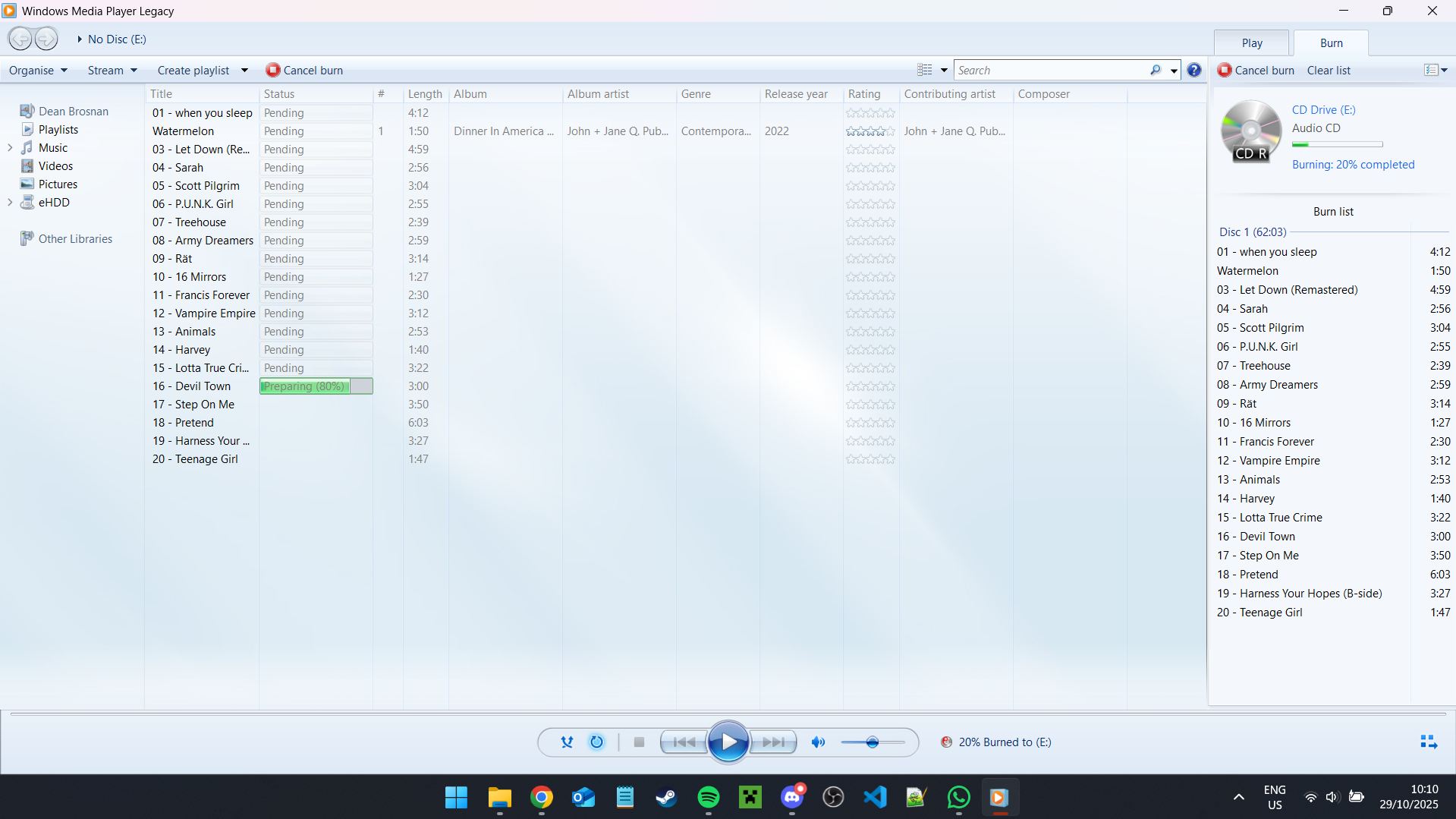
Task: Skip to the next track
Action: point(774,742)
